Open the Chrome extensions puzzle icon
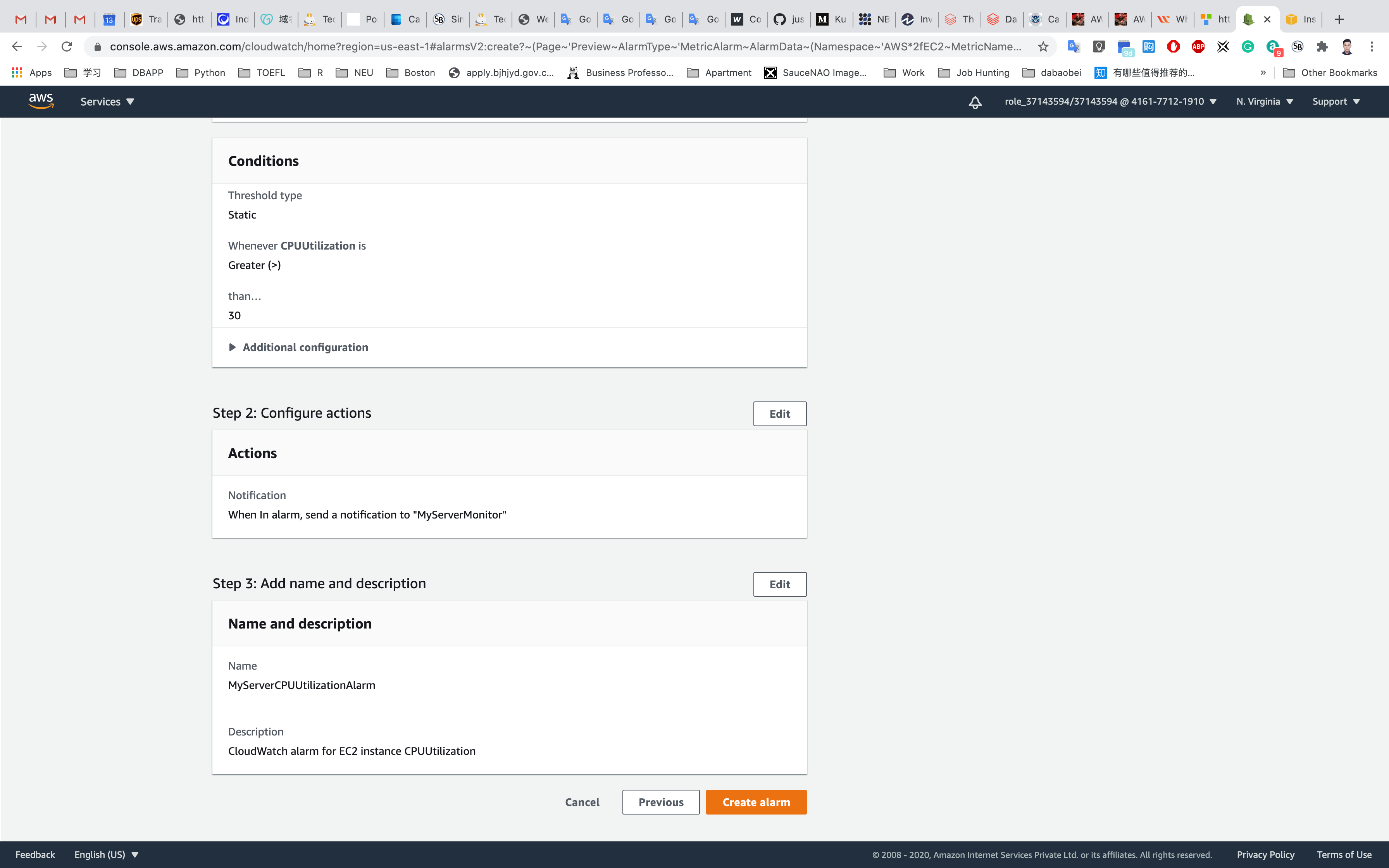Screen dimensions: 1389x868 (1322, 46)
